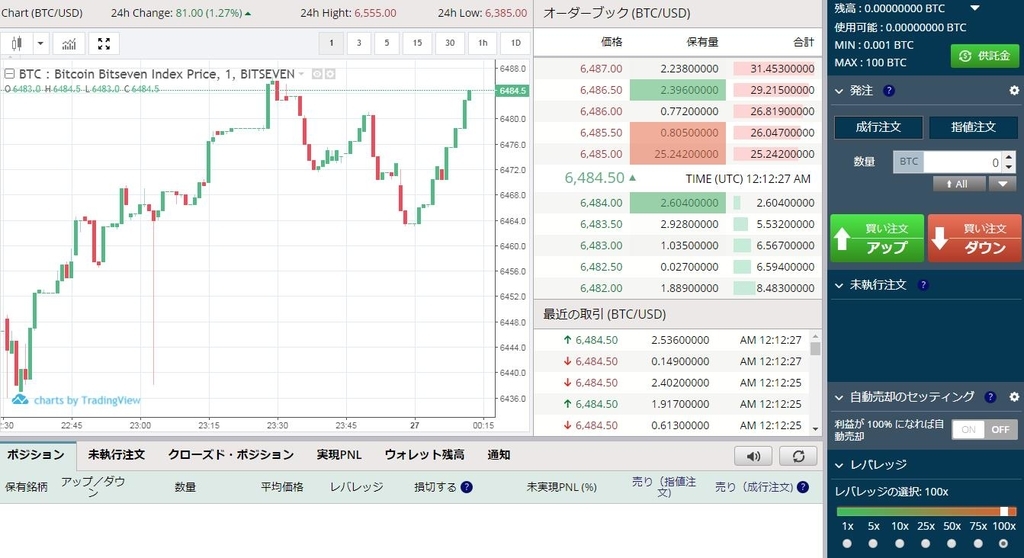Switch to ポジション tab
The height and width of the screenshot is (558, 1024).
36,455
